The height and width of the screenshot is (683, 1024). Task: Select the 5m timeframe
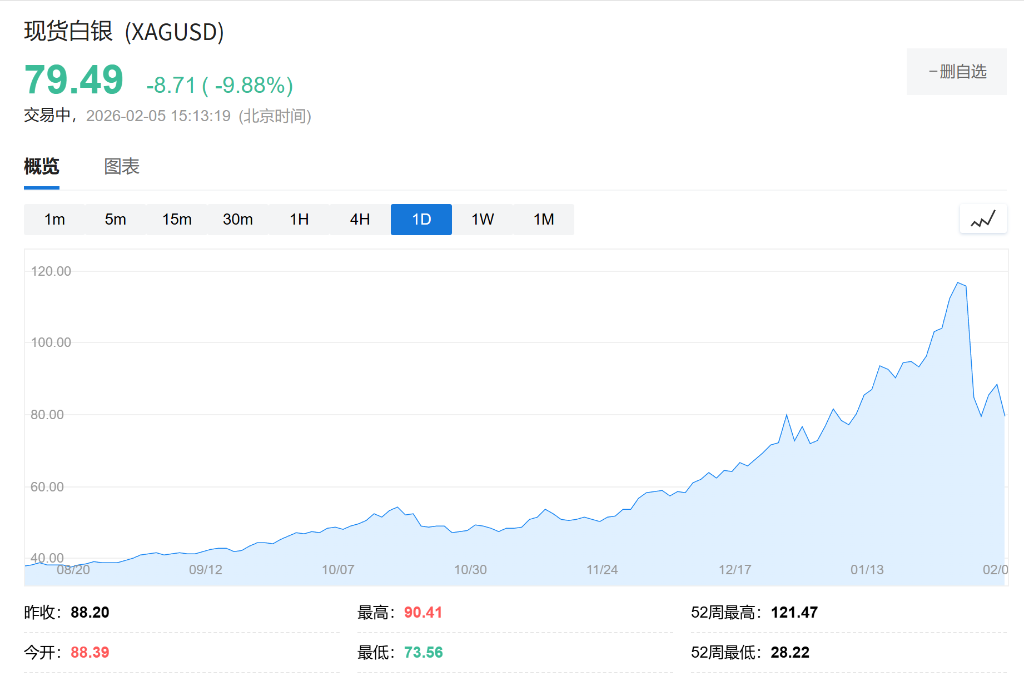pyautogui.click(x=115, y=219)
